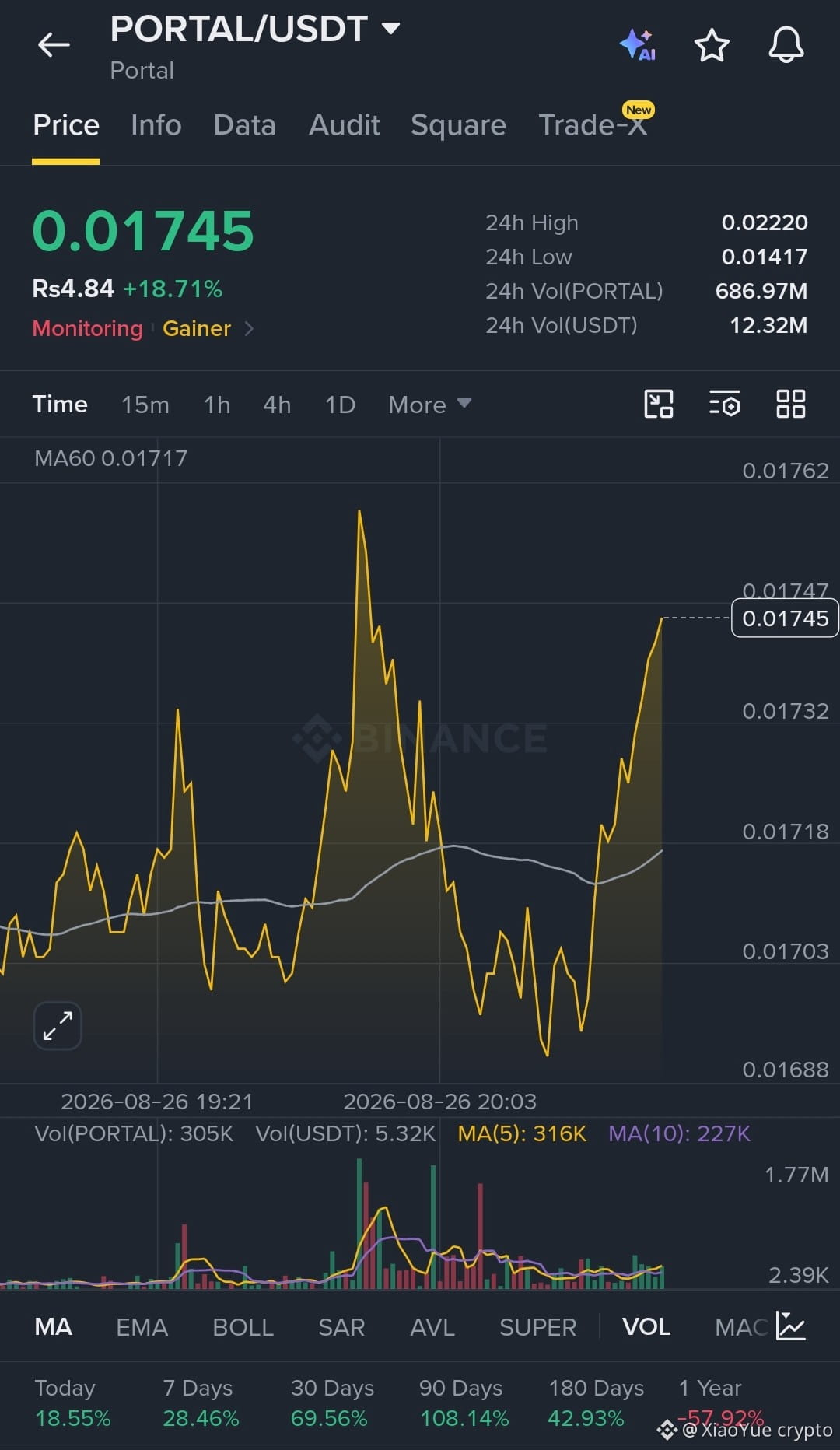The image size is (840, 1450).
Task: Tap the 180 Days 42.93% performance
Action: [596, 1403]
